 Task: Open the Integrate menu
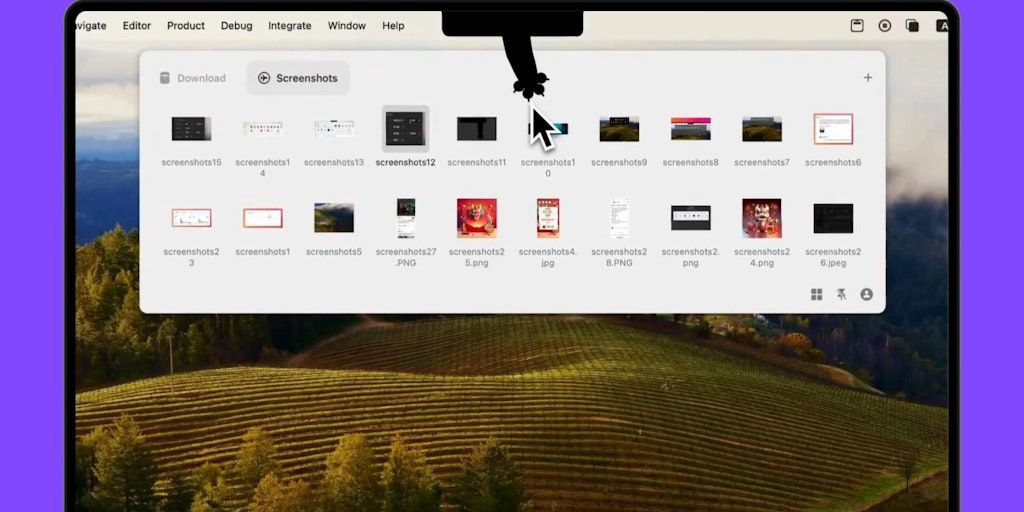pos(290,26)
